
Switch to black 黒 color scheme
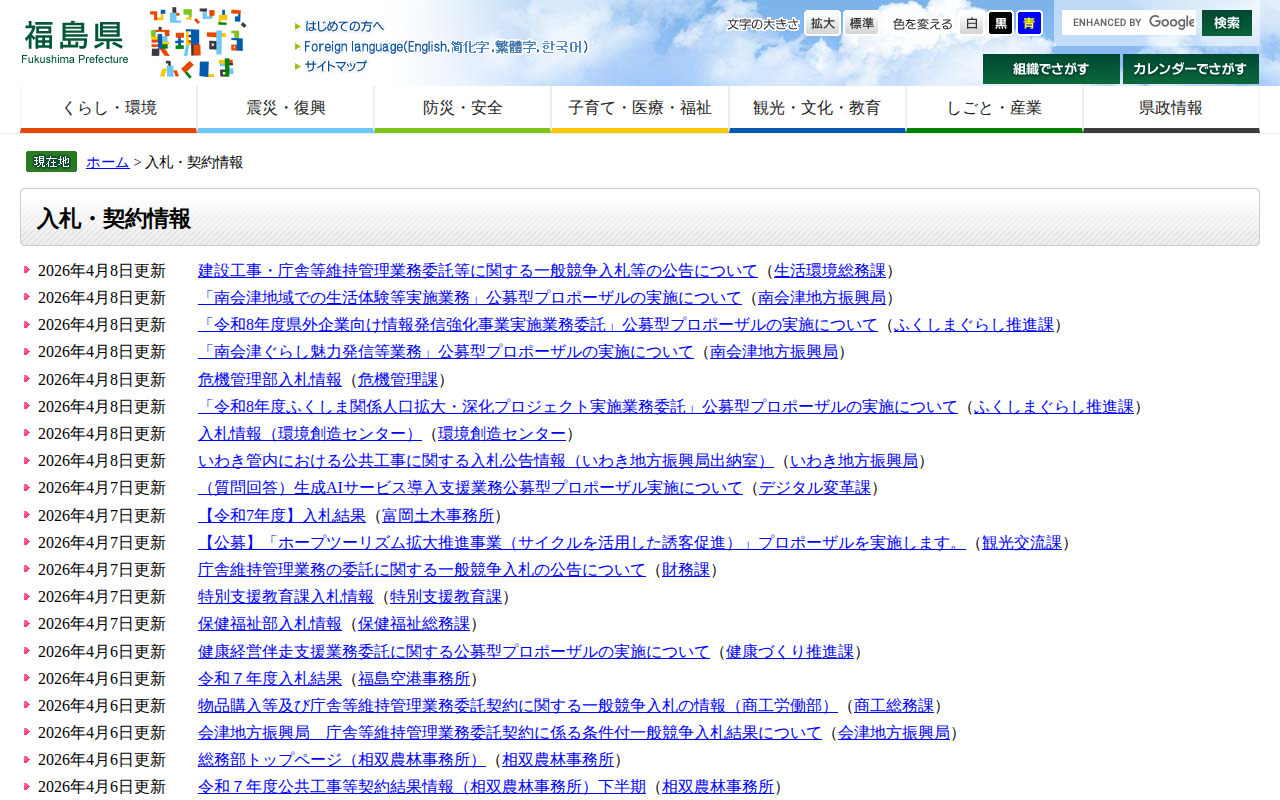coord(1000,23)
